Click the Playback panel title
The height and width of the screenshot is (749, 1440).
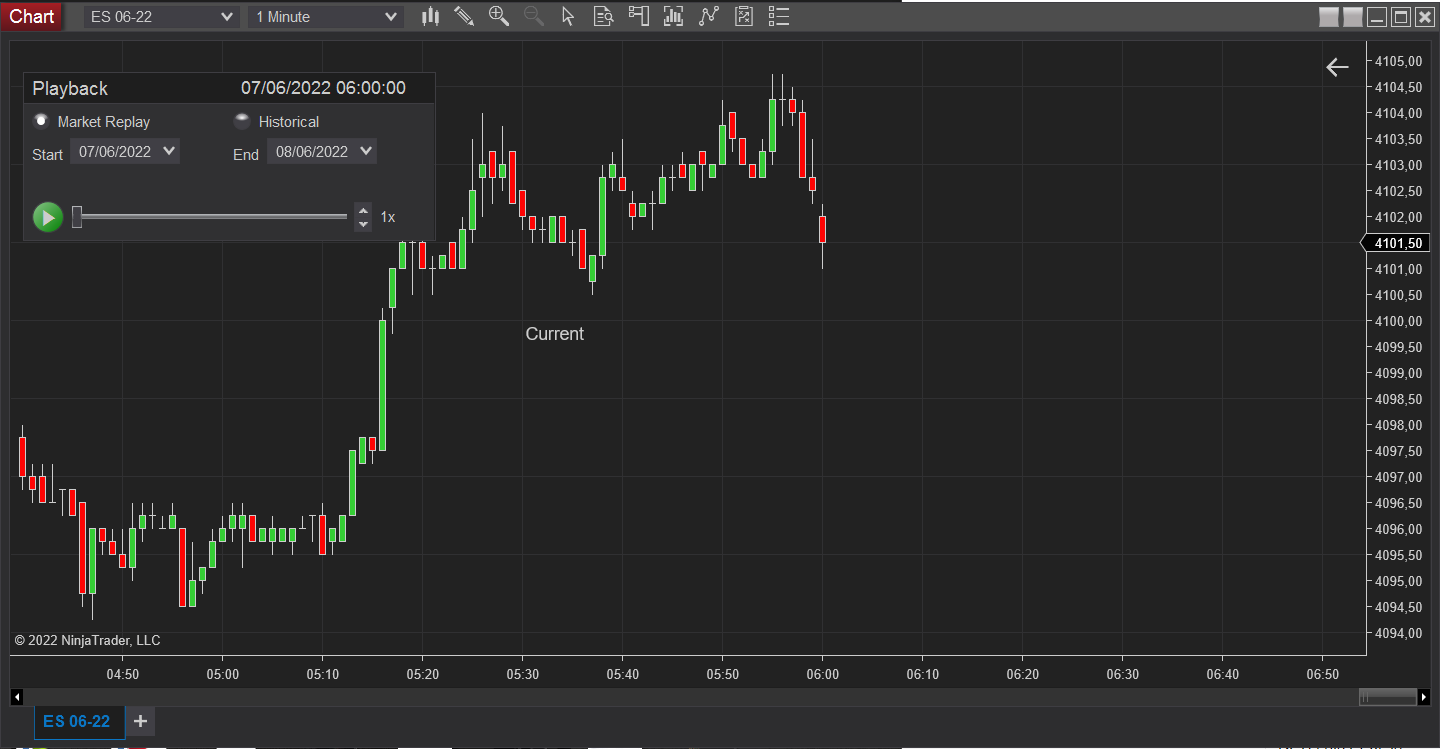coord(70,88)
